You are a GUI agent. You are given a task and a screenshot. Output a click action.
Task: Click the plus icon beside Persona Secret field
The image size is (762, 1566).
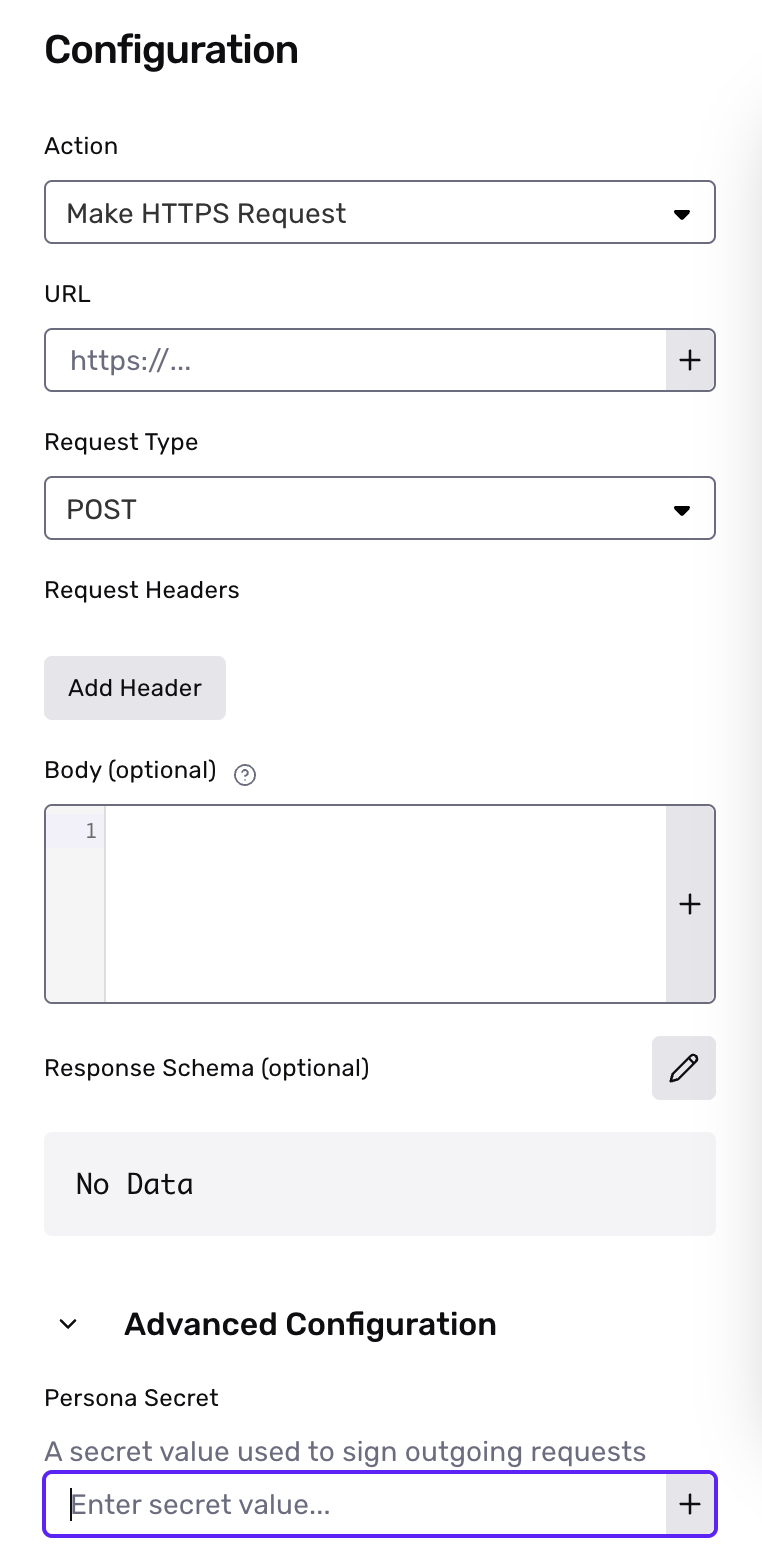pyautogui.click(x=690, y=1504)
